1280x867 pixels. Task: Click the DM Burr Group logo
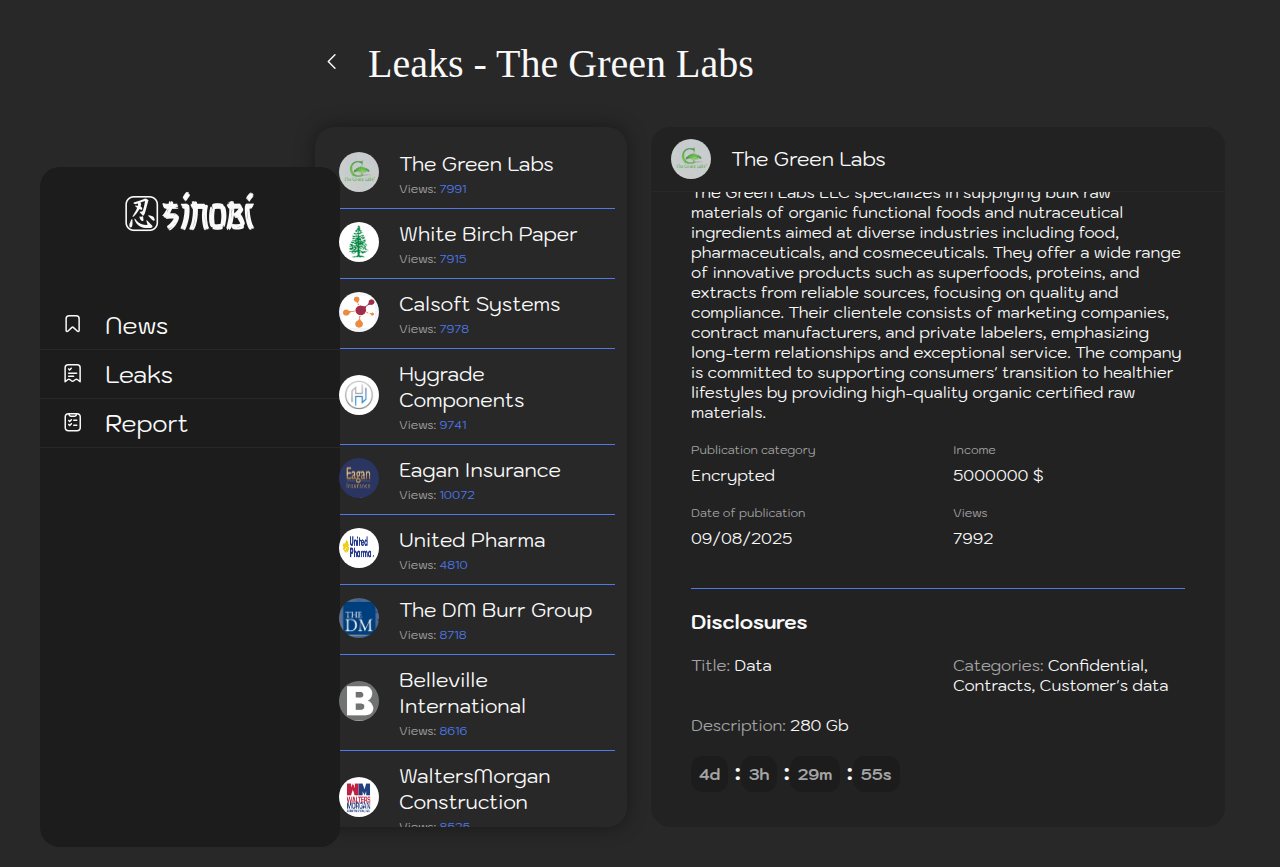tap(359, 618)
